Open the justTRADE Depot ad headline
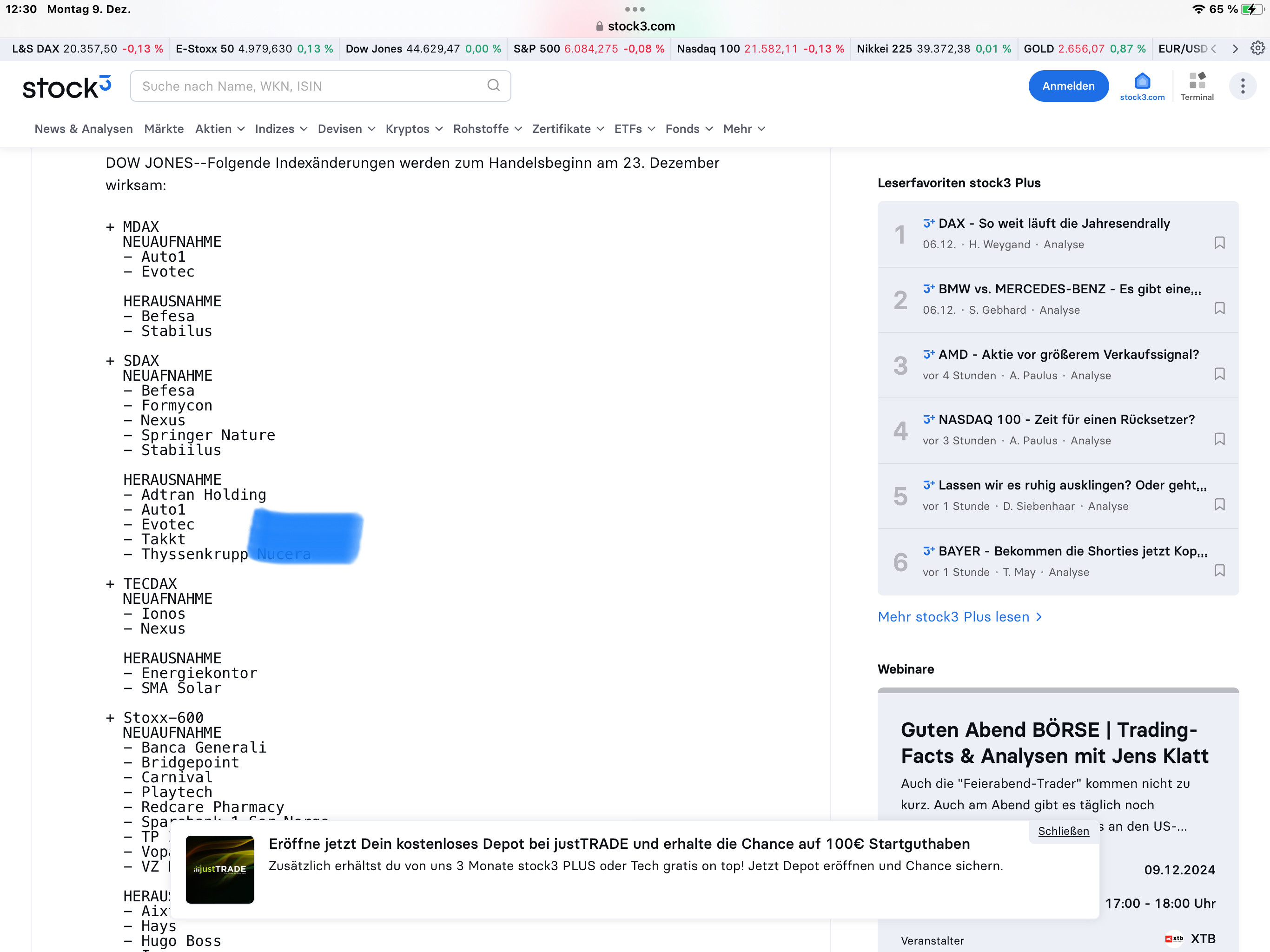1270x952 pixels. tap(619, 844)
